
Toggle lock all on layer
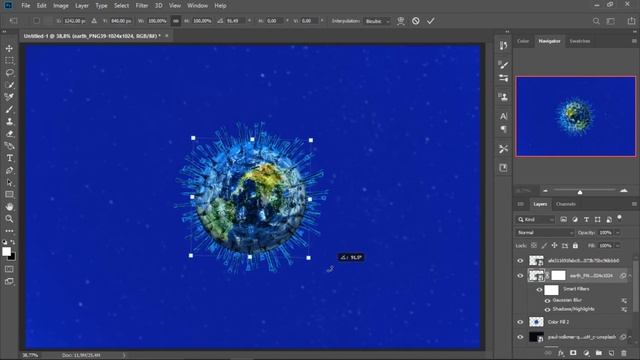(x=575, y=246)
